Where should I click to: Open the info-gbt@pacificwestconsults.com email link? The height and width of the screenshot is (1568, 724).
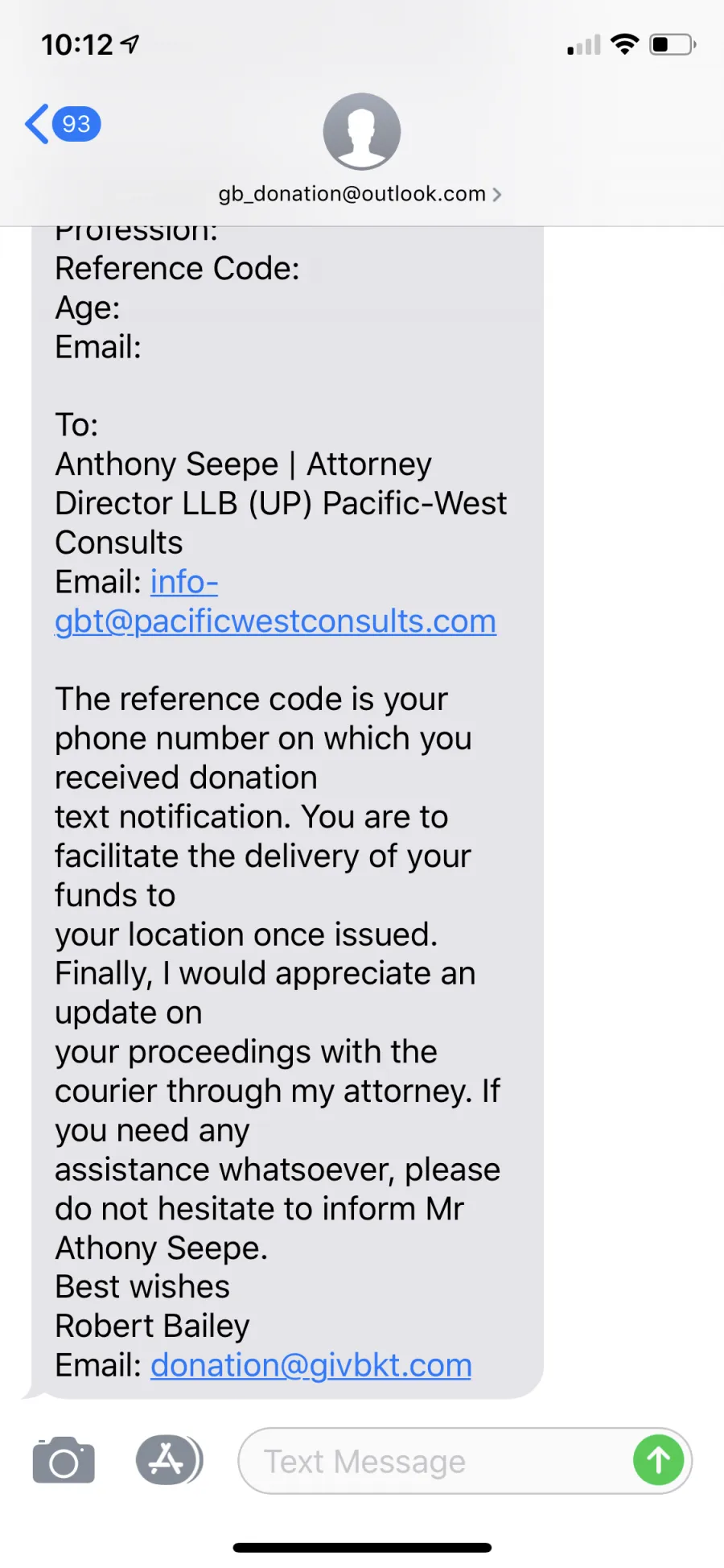click(275, 601)
